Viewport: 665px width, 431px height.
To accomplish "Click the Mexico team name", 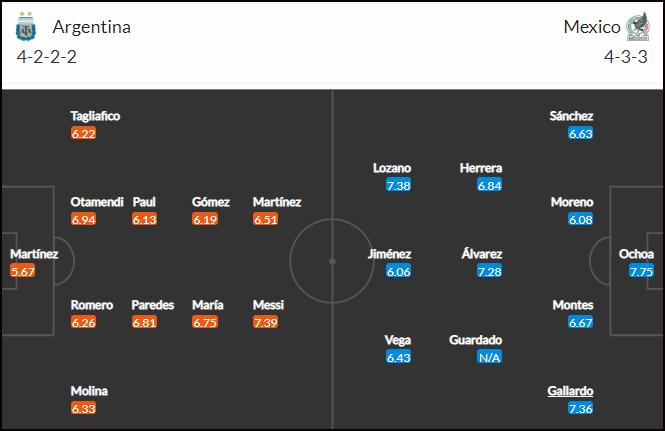I will tap(592, 27).
